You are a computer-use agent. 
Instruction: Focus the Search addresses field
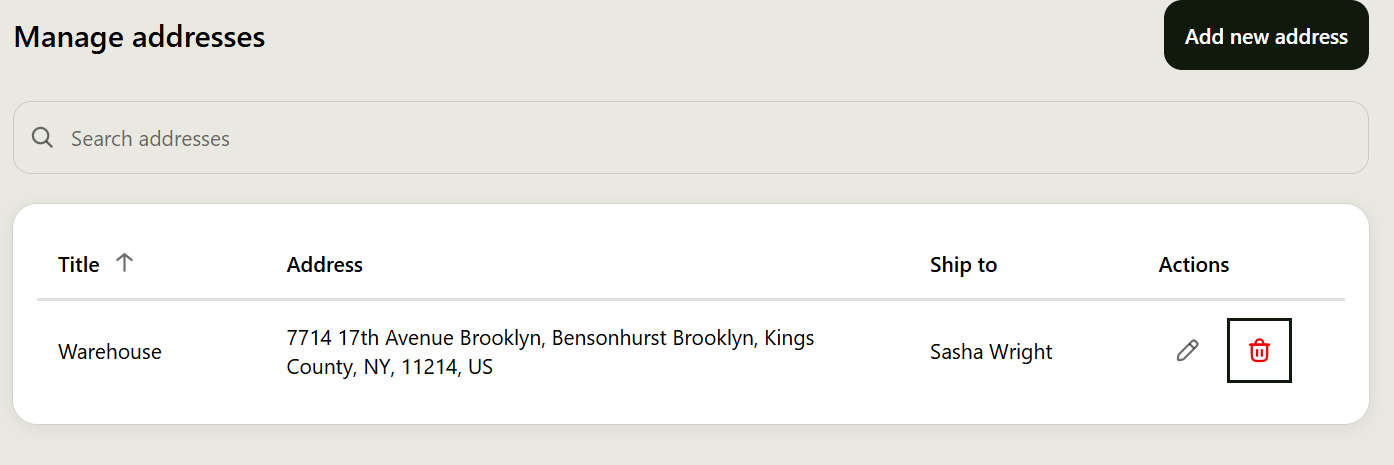click(x=690, y=138)
